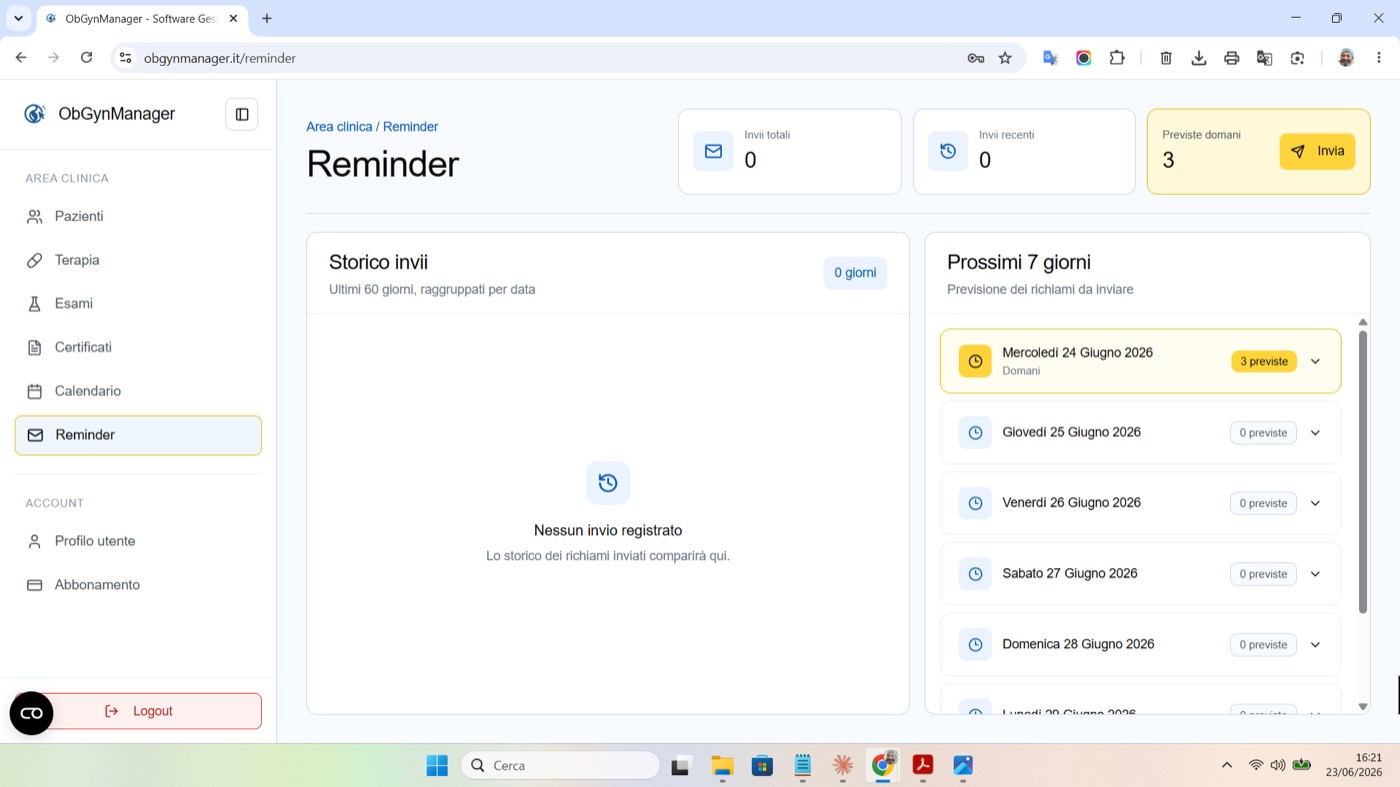The width and height of the screenshot is (1400, 787).
Task: Click the clock icon for Mercoledì 24 Giugno
Action: coord(975,361)
